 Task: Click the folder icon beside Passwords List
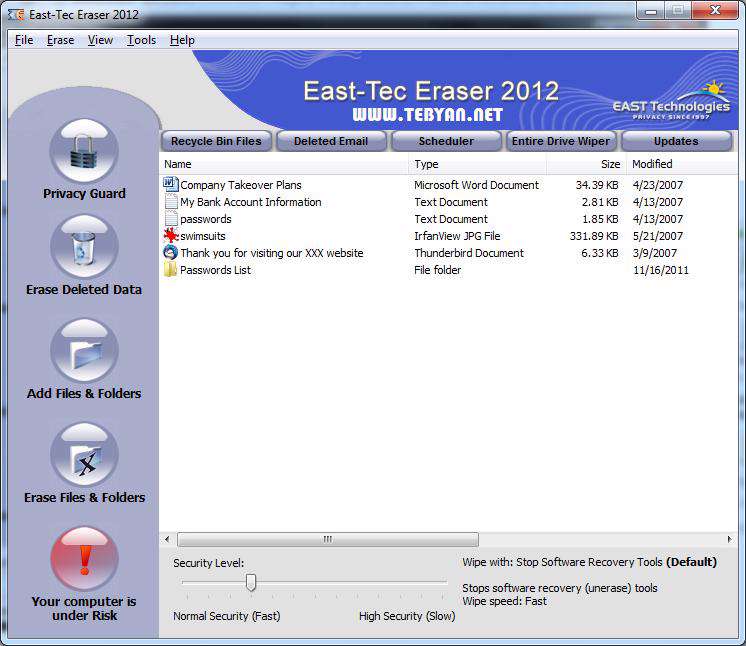[x=170, y=270]
